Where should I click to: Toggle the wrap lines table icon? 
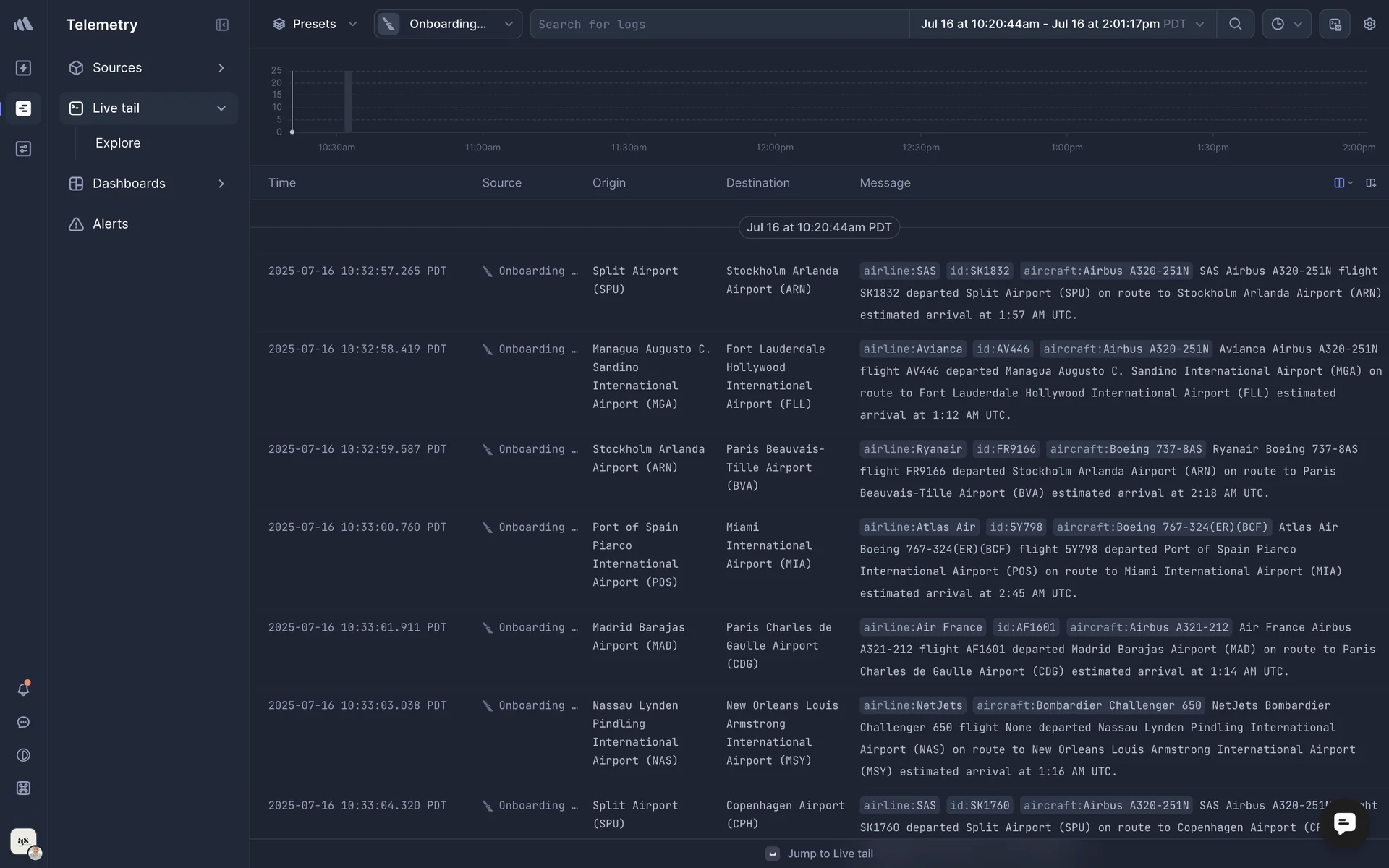1371,183
